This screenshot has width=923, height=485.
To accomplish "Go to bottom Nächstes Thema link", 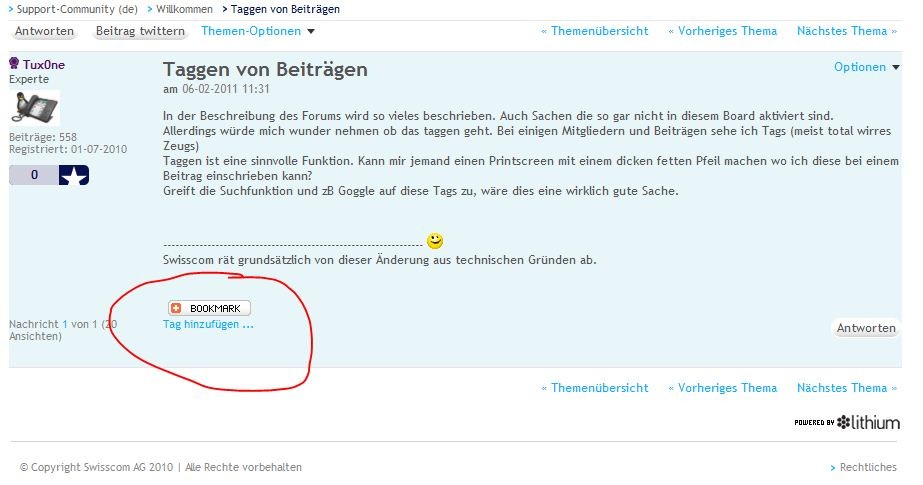I will pos(842,388).
